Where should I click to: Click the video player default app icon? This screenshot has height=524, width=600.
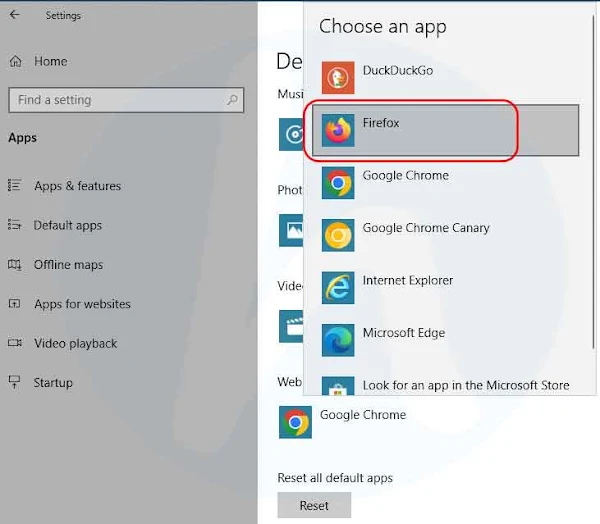291,326
